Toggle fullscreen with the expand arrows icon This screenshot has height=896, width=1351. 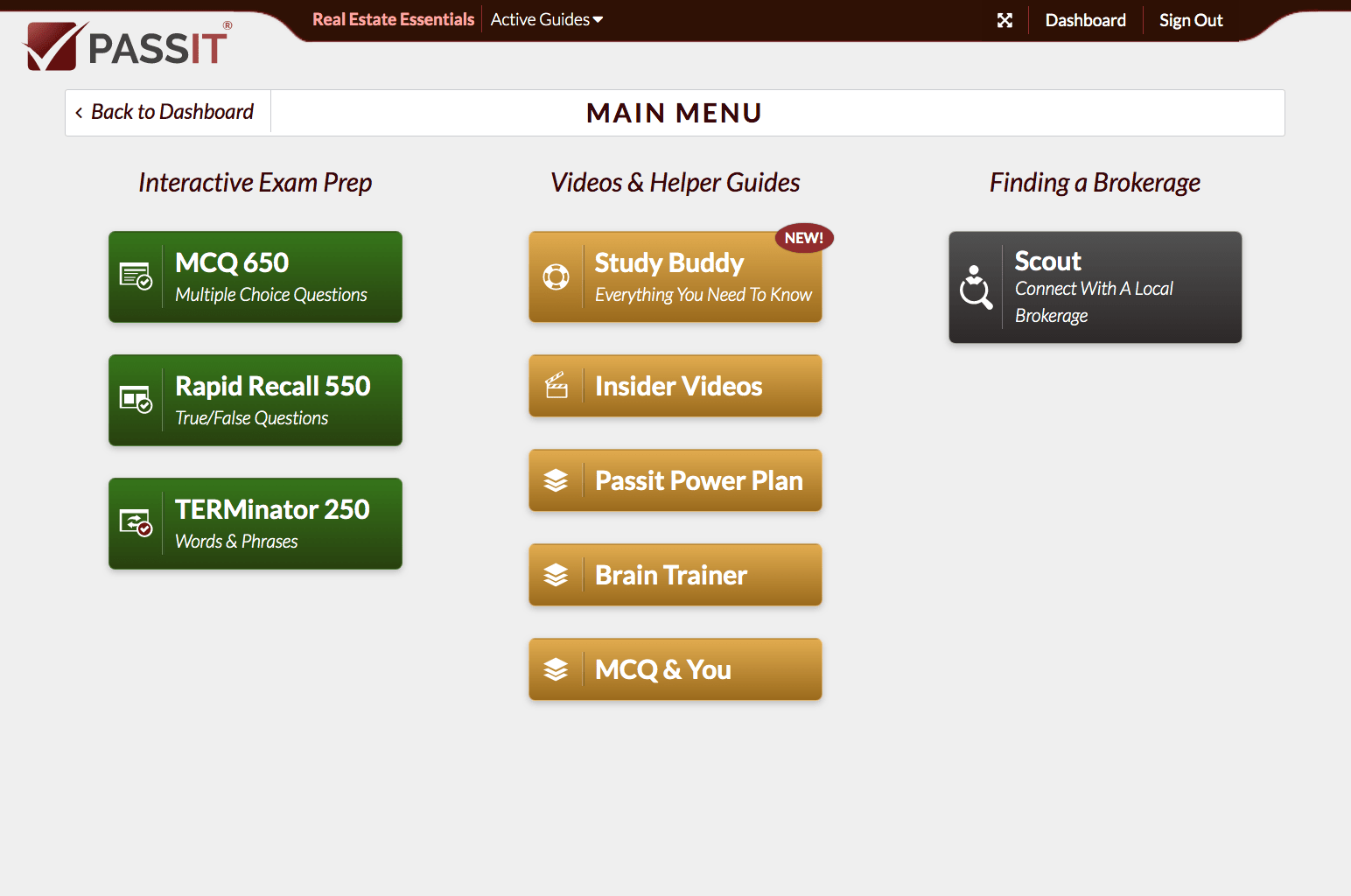point(1004,20)
